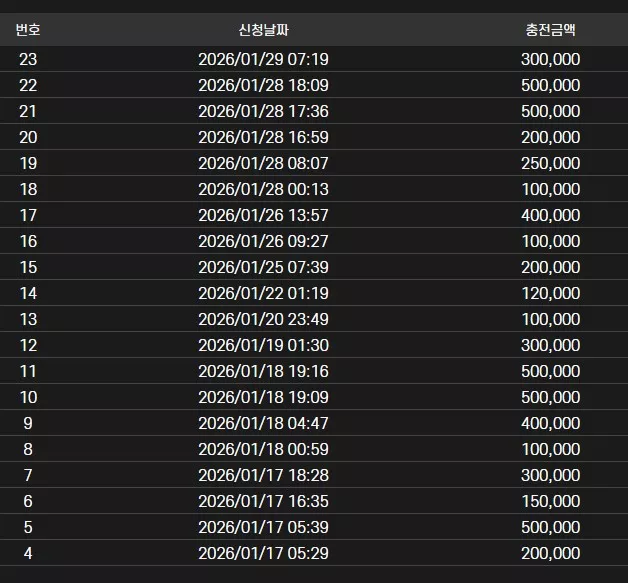Click row number 13
628x583 pixels.
coord(28,320)
